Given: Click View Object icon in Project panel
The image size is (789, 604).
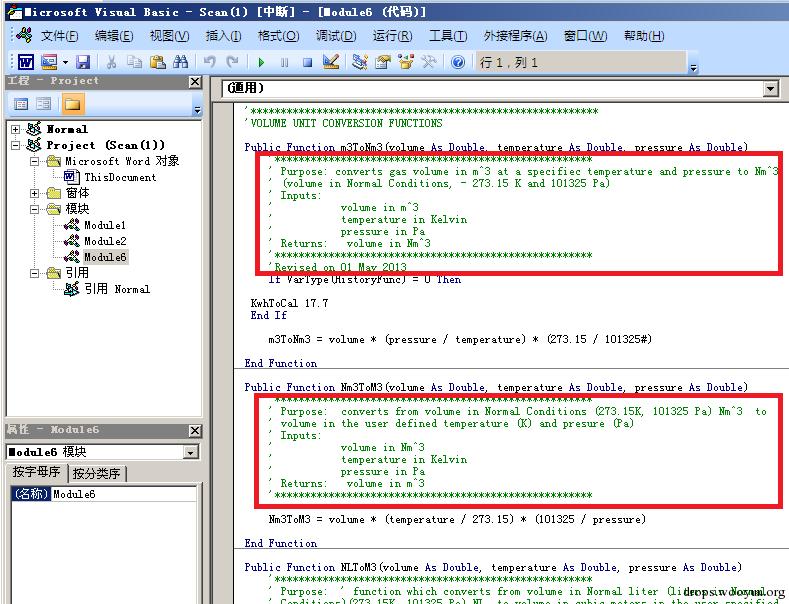Looking at the screenshot, I should click(x=44, y=104).
